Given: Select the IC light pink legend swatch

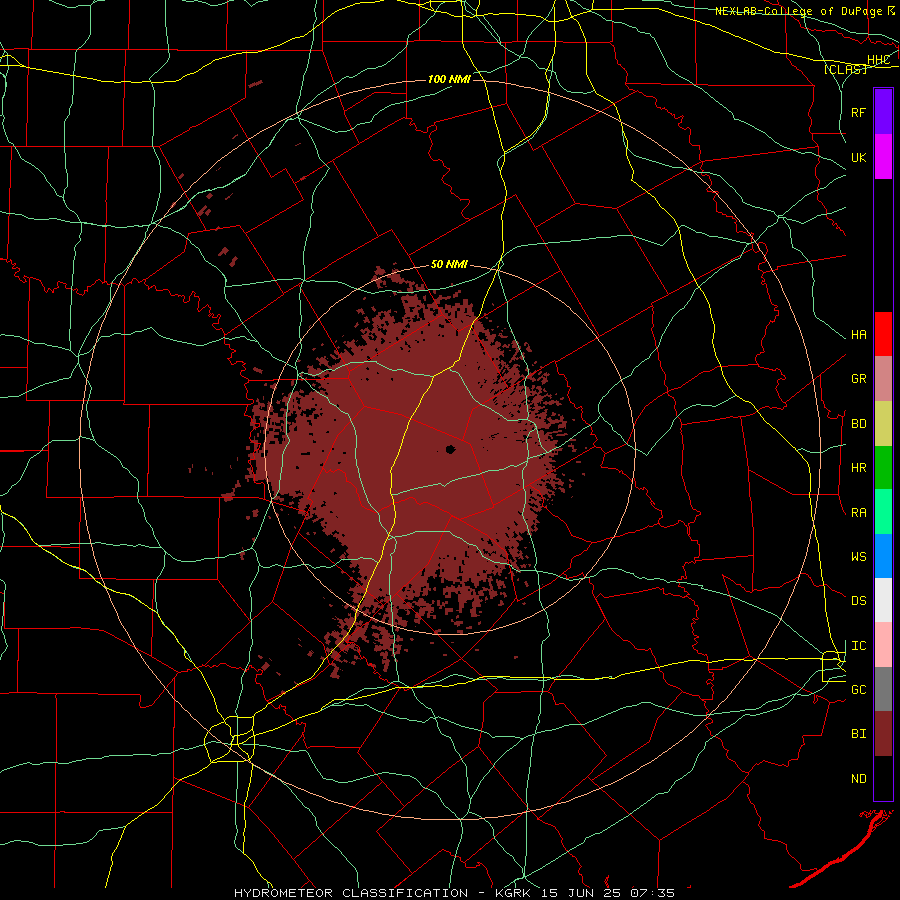Looking at the screenshot, I should [883, 645].
